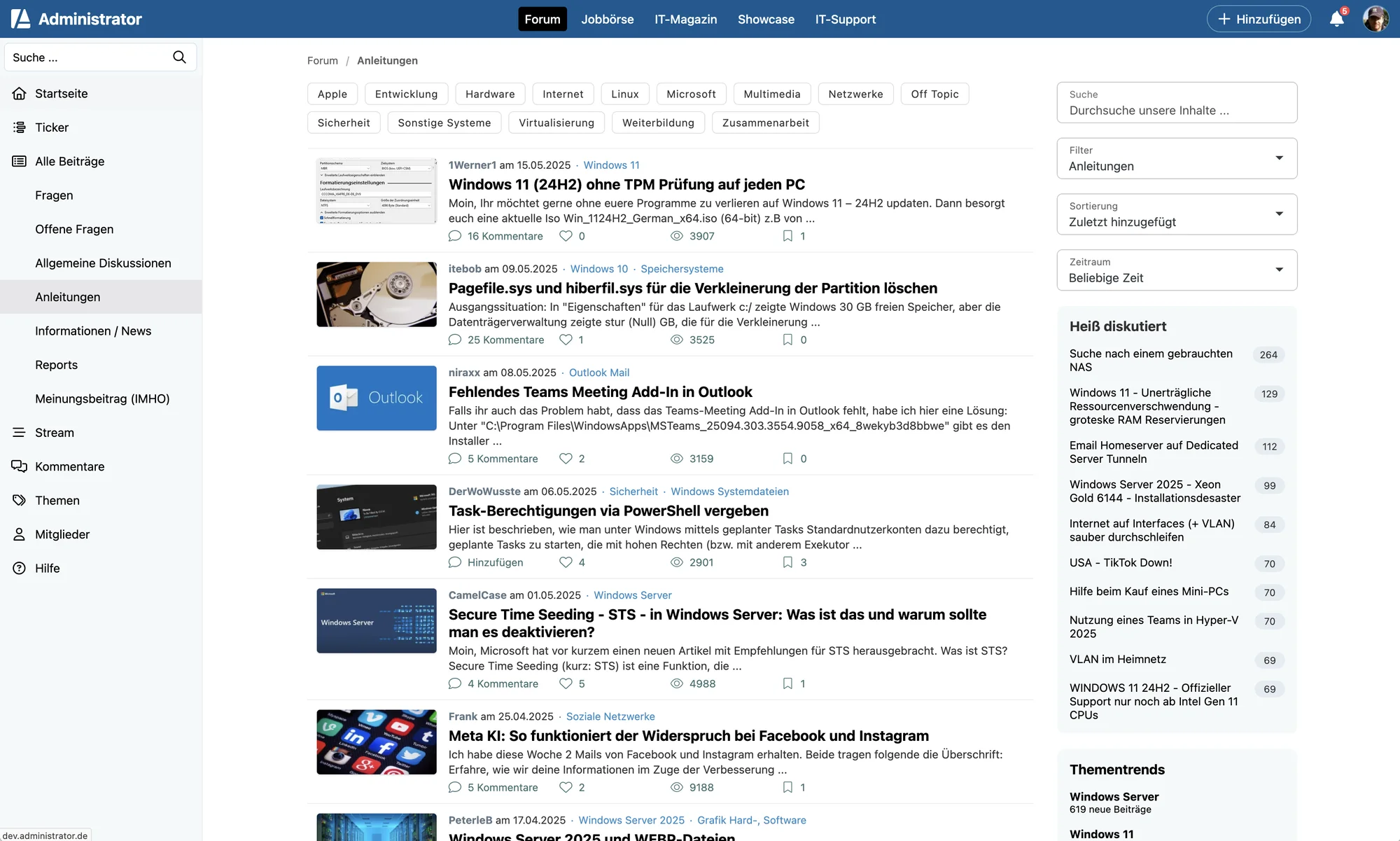This screenshot has height=841, width=1400.
Task: Click comment icon on Pagefile.sys post
Action: point(455,340)
